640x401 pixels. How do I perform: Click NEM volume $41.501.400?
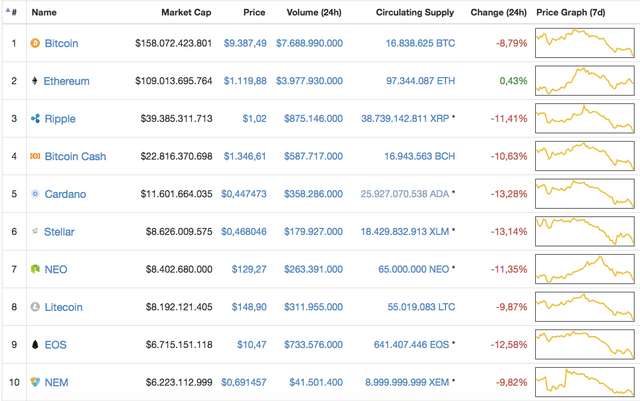coord(316,383)
